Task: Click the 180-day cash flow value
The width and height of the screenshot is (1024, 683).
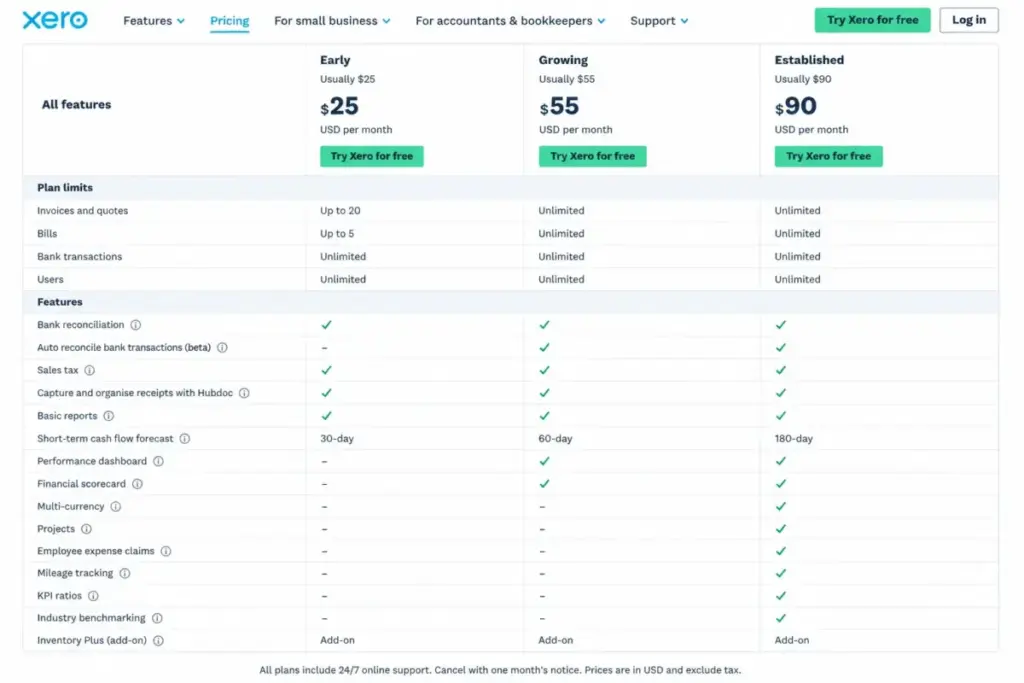Action: tap(793, 439)
